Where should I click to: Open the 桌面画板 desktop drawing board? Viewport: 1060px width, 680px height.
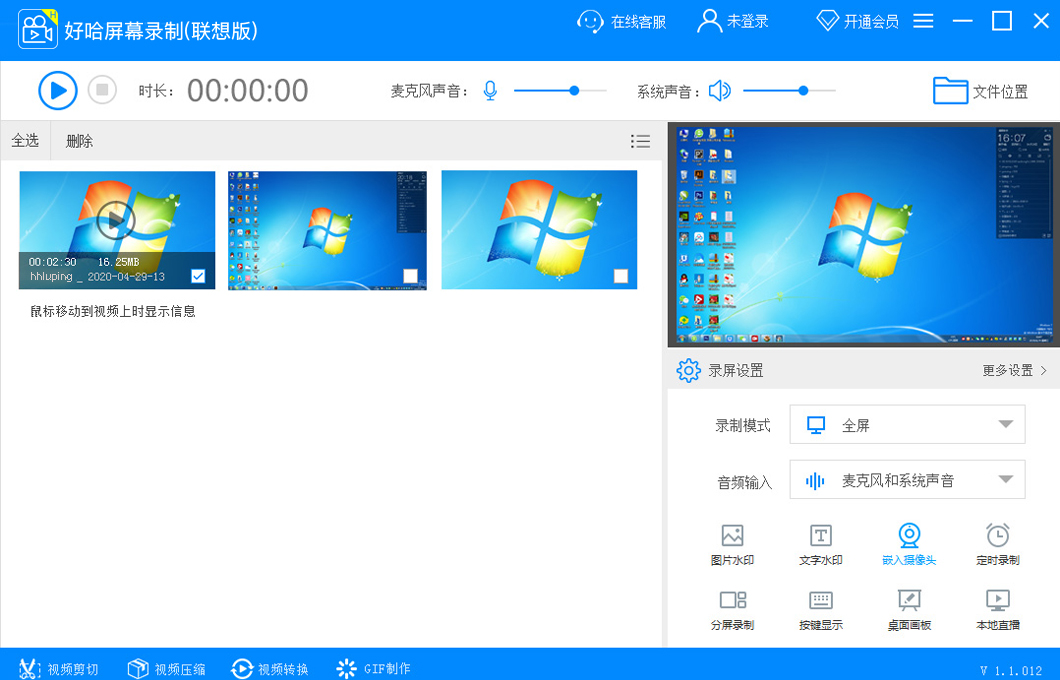pos(909,608)
